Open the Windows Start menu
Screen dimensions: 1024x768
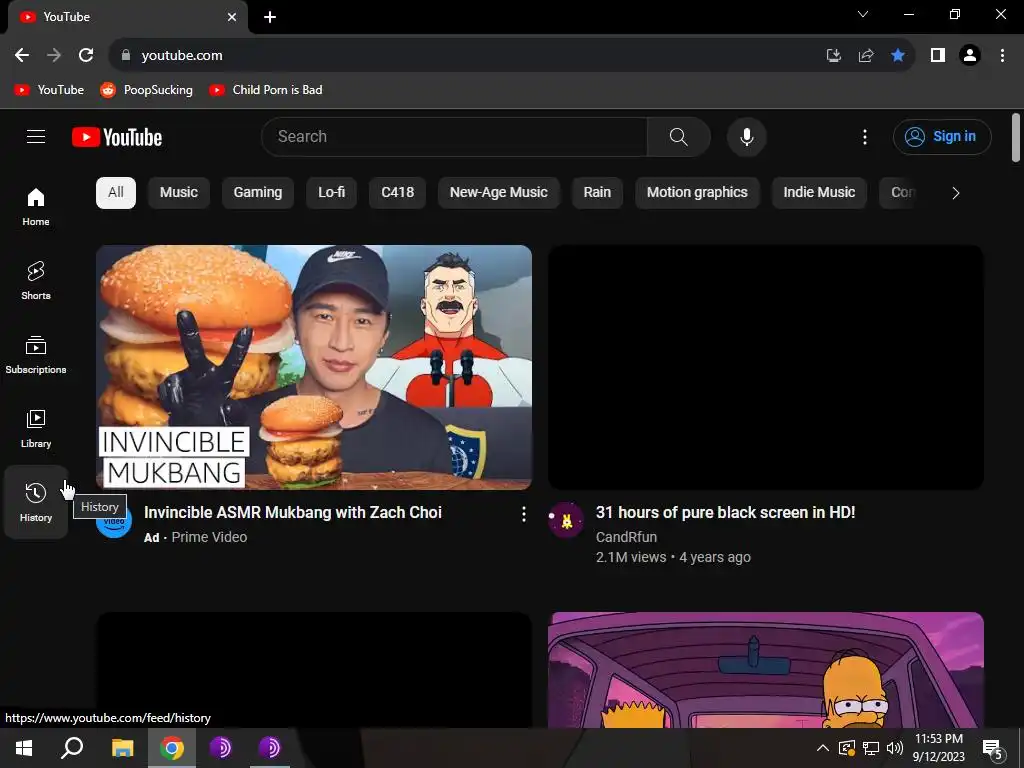[x=24, y=748]
